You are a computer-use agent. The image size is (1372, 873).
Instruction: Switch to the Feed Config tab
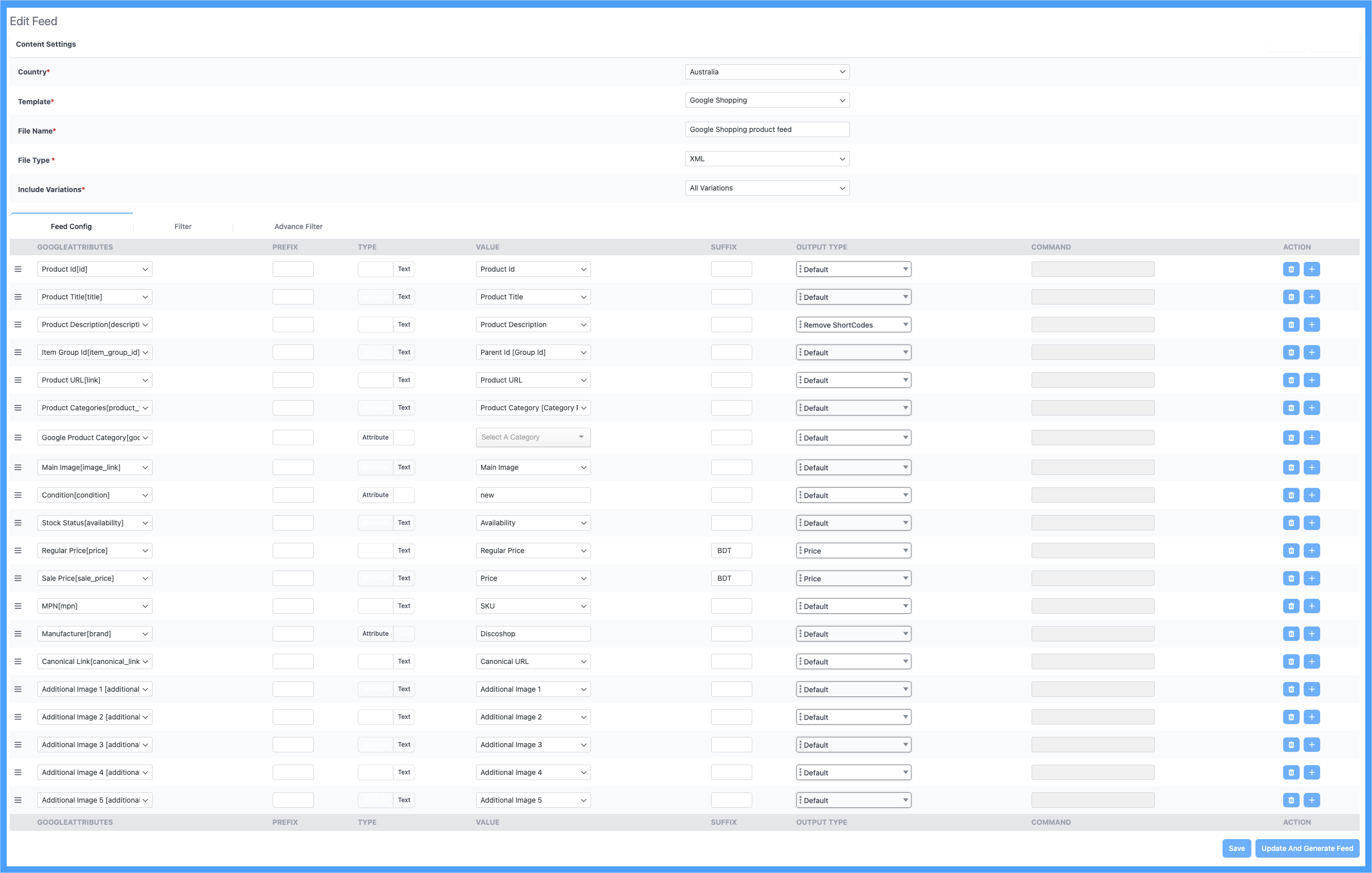click(x=71, y=227)
